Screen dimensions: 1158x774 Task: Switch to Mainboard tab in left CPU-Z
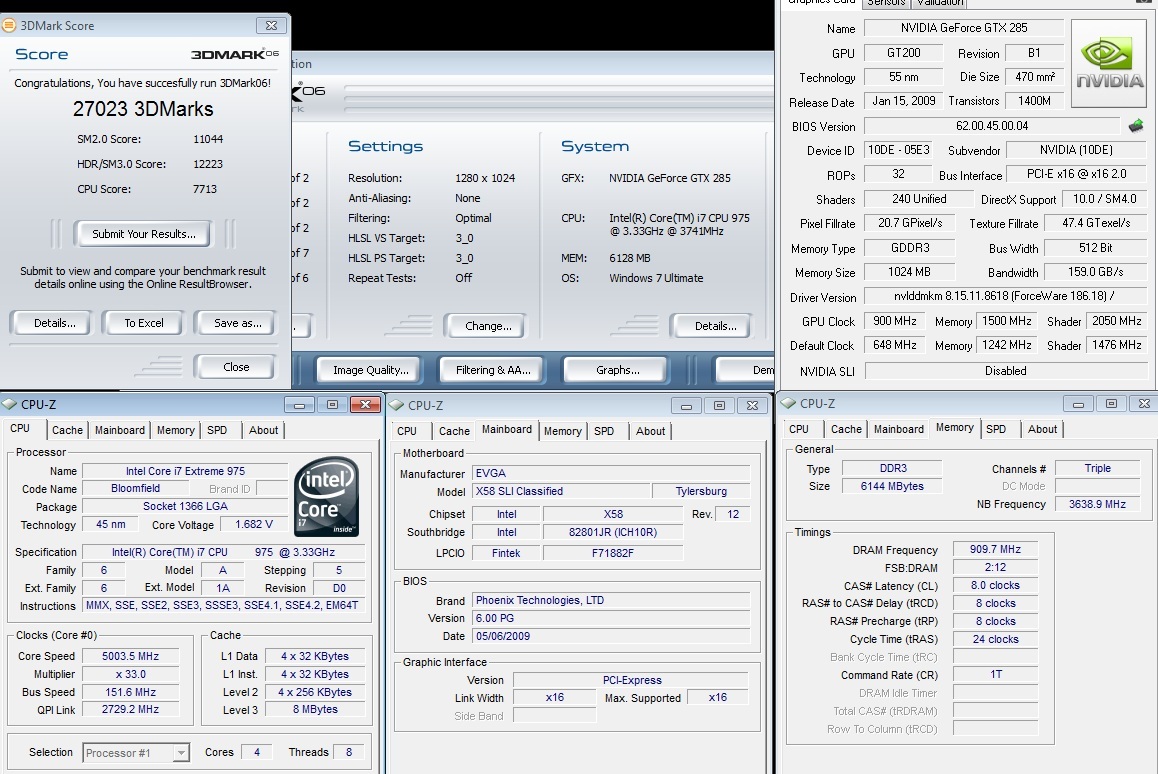pyautogui.click(x=120, y=430)
